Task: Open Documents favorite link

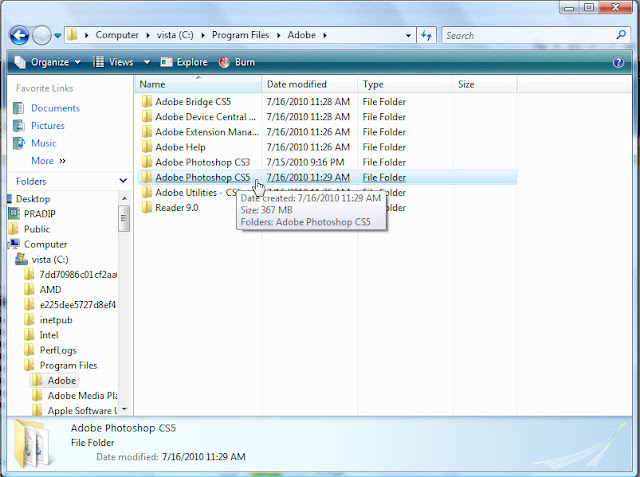Action: 55,108
